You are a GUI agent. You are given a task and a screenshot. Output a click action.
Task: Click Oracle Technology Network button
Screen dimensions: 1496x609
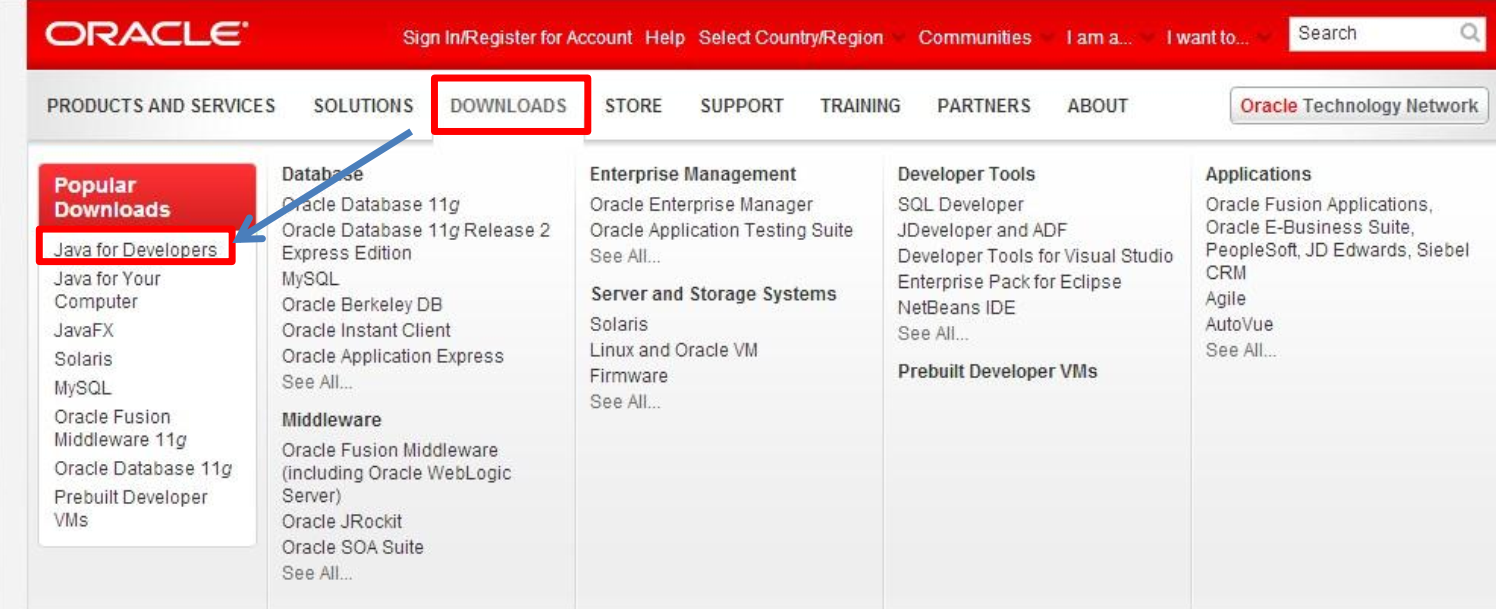tap(1359, 106)
